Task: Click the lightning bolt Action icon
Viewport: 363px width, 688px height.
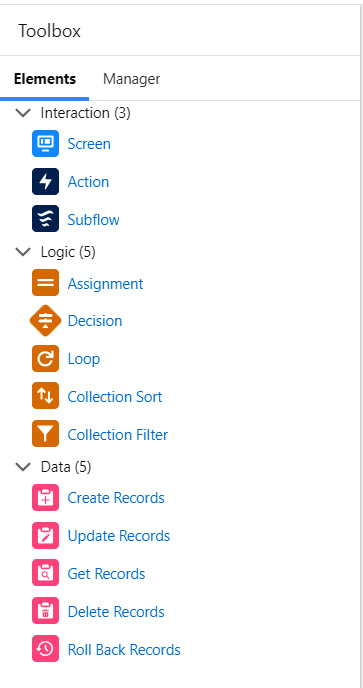Action: (x=45, y=182)
